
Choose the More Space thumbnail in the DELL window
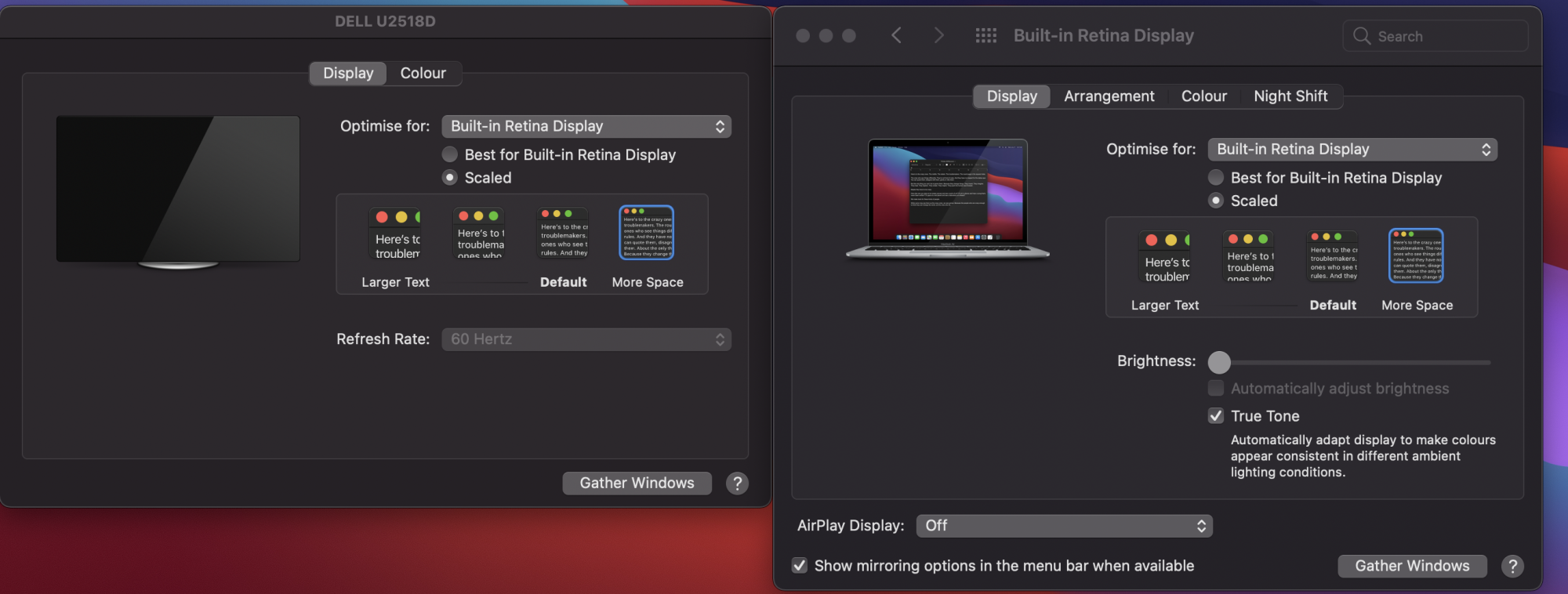coord(647,233)
